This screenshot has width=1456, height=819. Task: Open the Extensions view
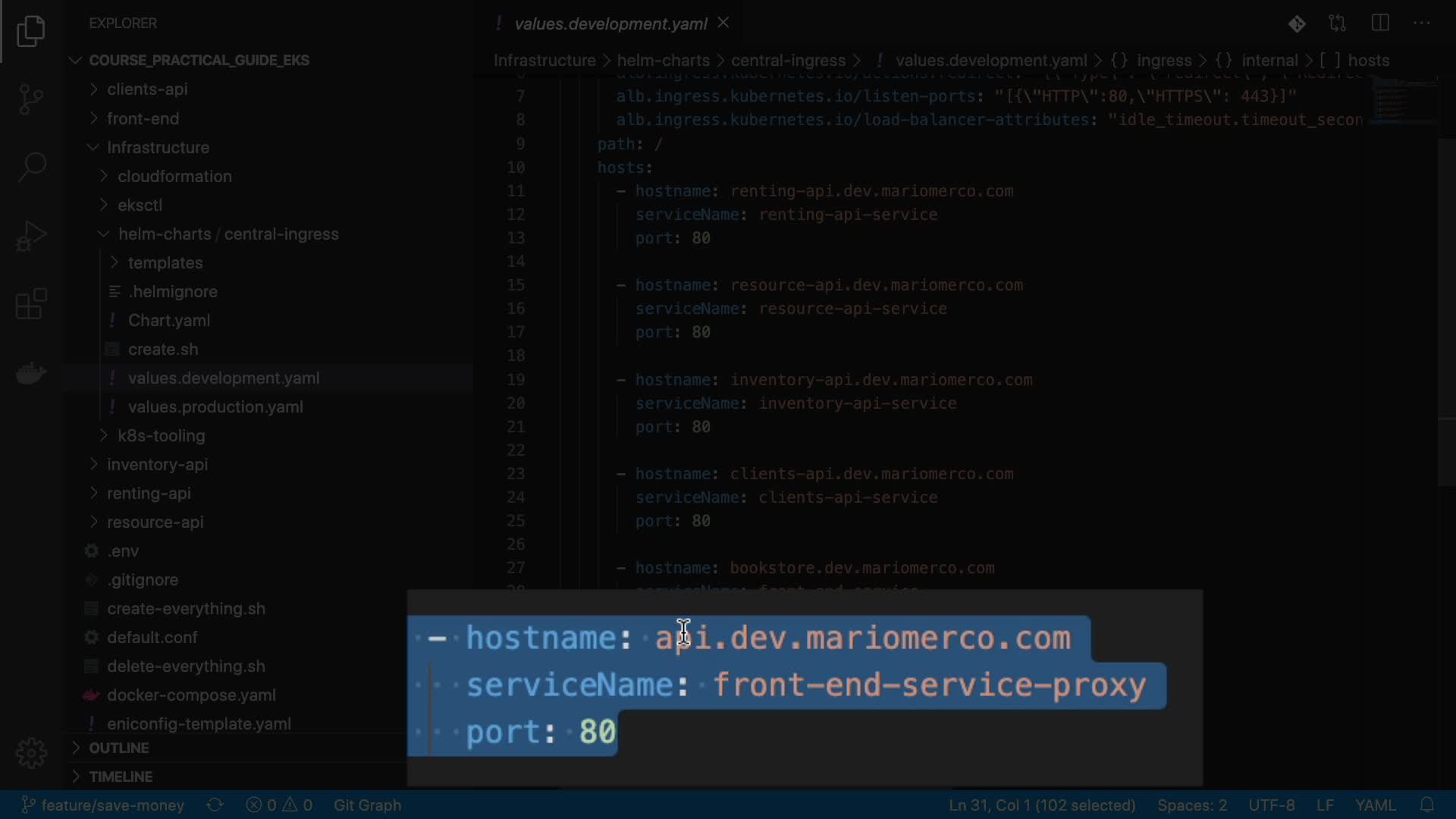click(31, 304)
